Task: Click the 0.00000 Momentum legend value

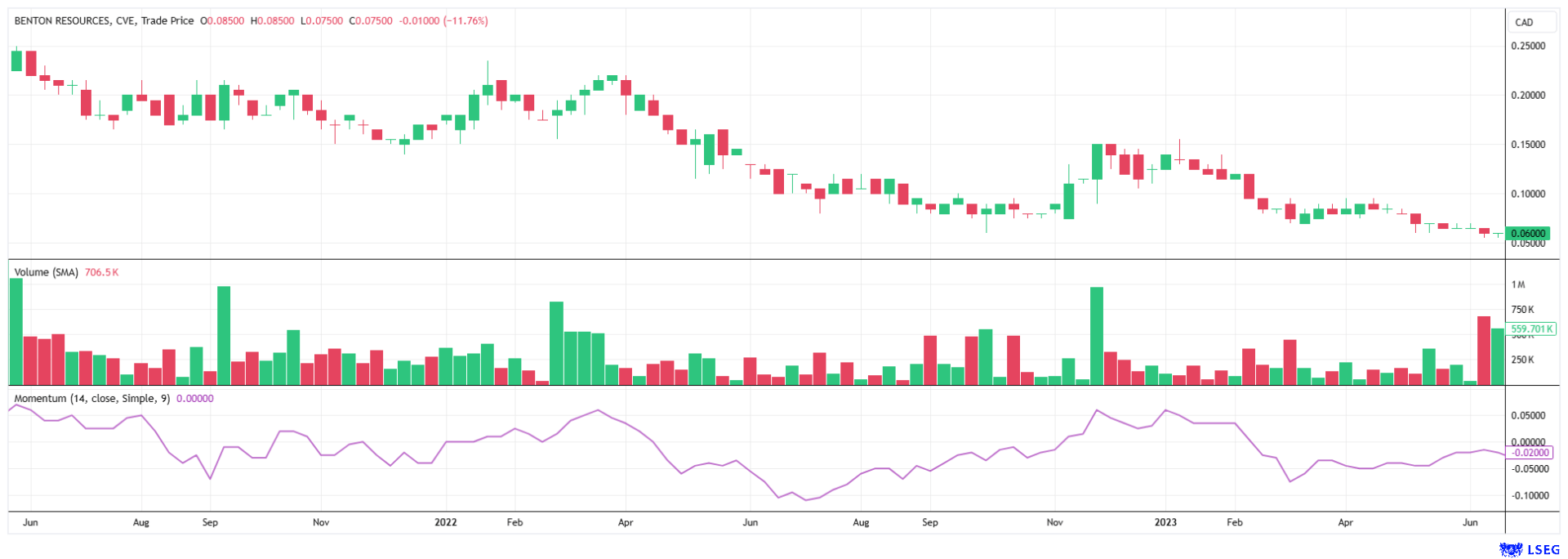Action: tap(195, 399)
